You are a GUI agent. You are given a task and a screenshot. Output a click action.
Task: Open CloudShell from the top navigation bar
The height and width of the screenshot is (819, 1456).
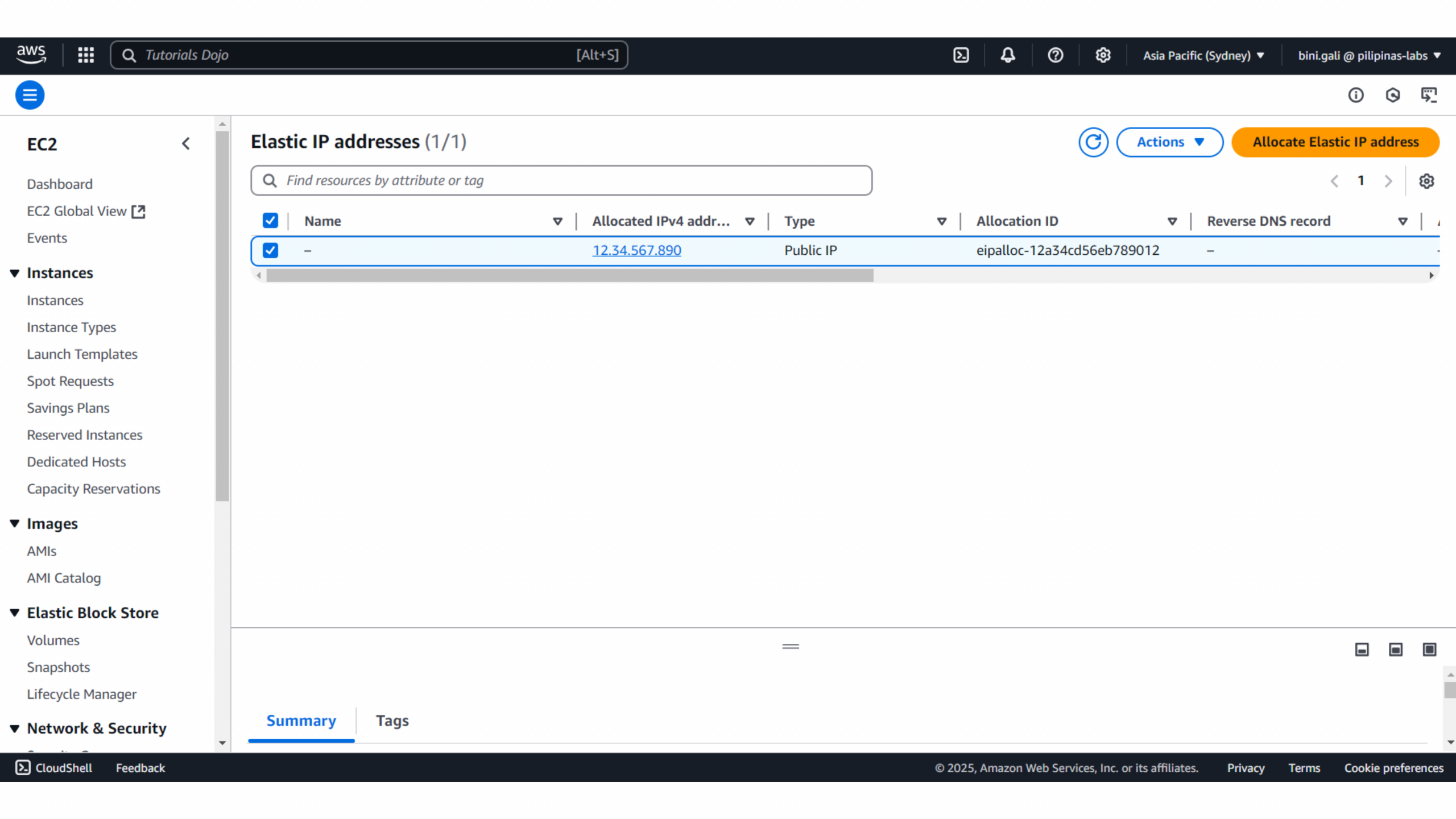point(961,55)
